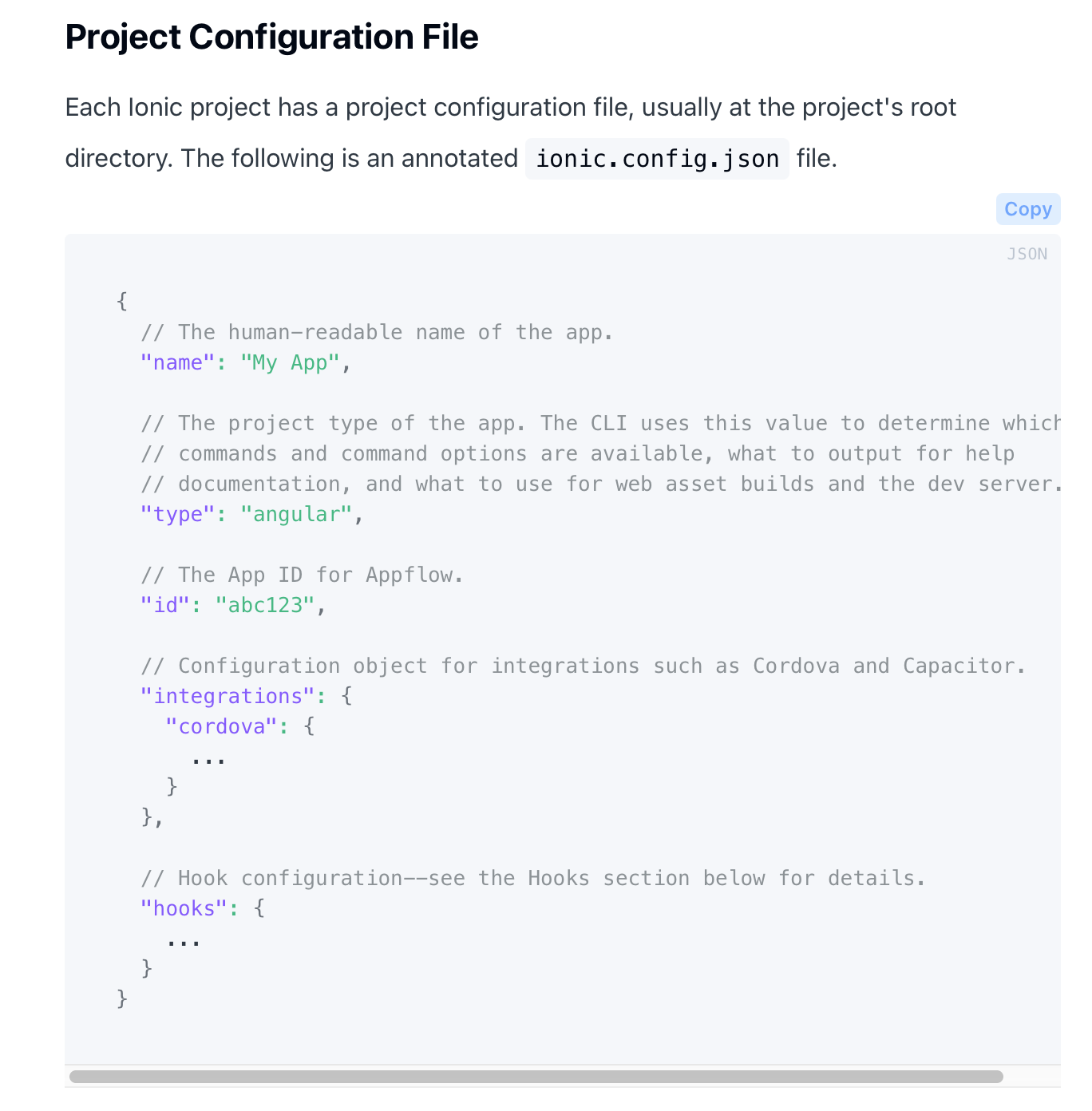Click the Project Configuration File heading

point(271,37)
